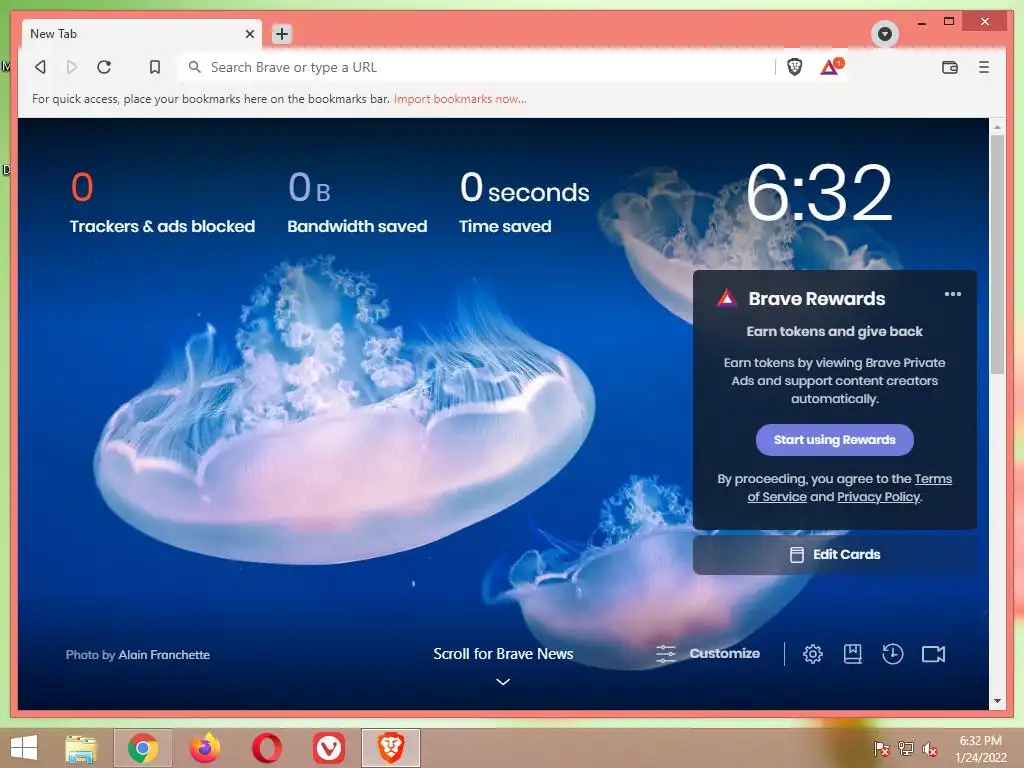Expand Brave News with the down chevron
The image size is (1024, 768).
(503, 681)
